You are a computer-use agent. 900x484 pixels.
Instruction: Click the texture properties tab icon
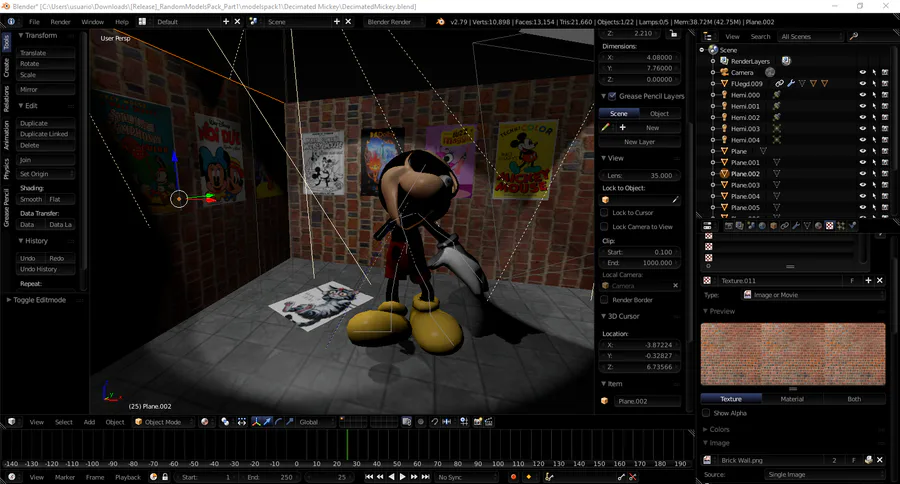click(829, 226)
